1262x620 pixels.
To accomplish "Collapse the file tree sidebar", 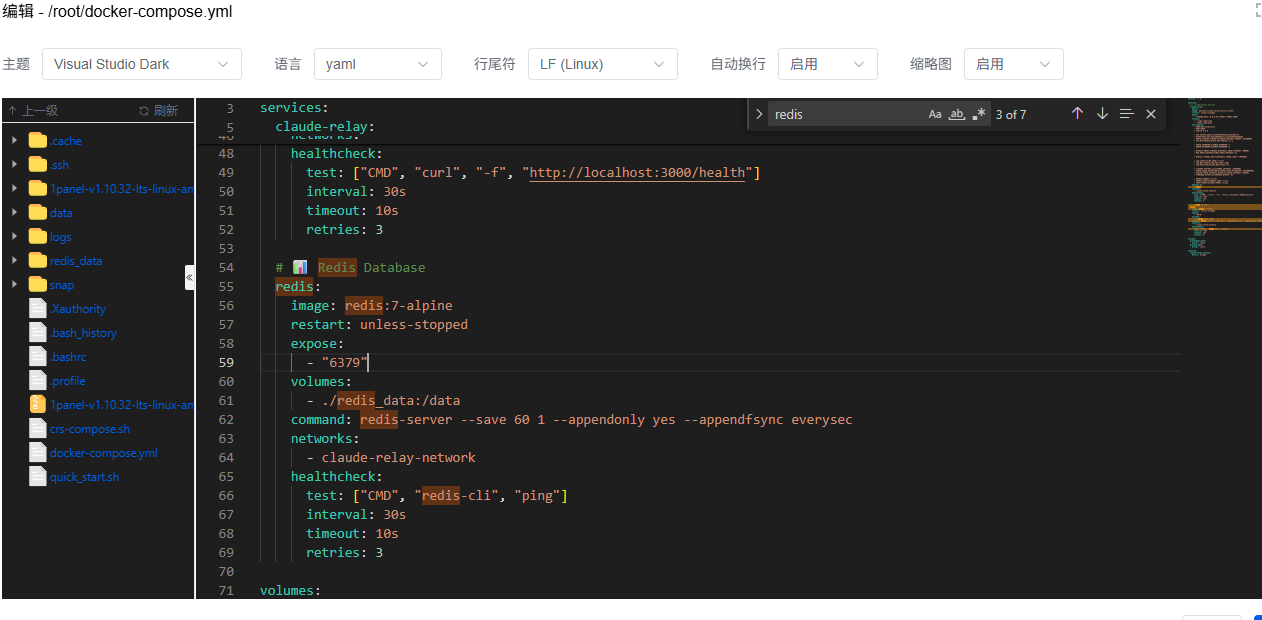I will click(x=189, y=277).
